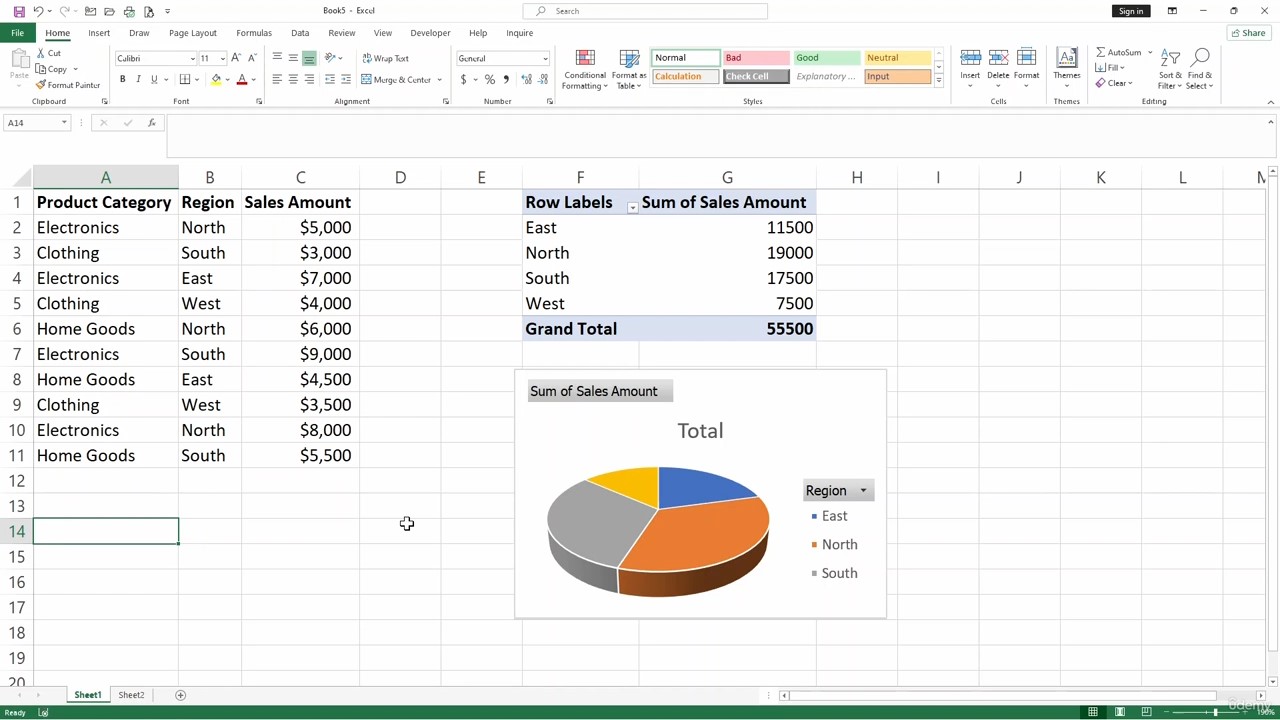Add a new sheet with plus icon
The image size is (1280, 720).
(181, 695)
